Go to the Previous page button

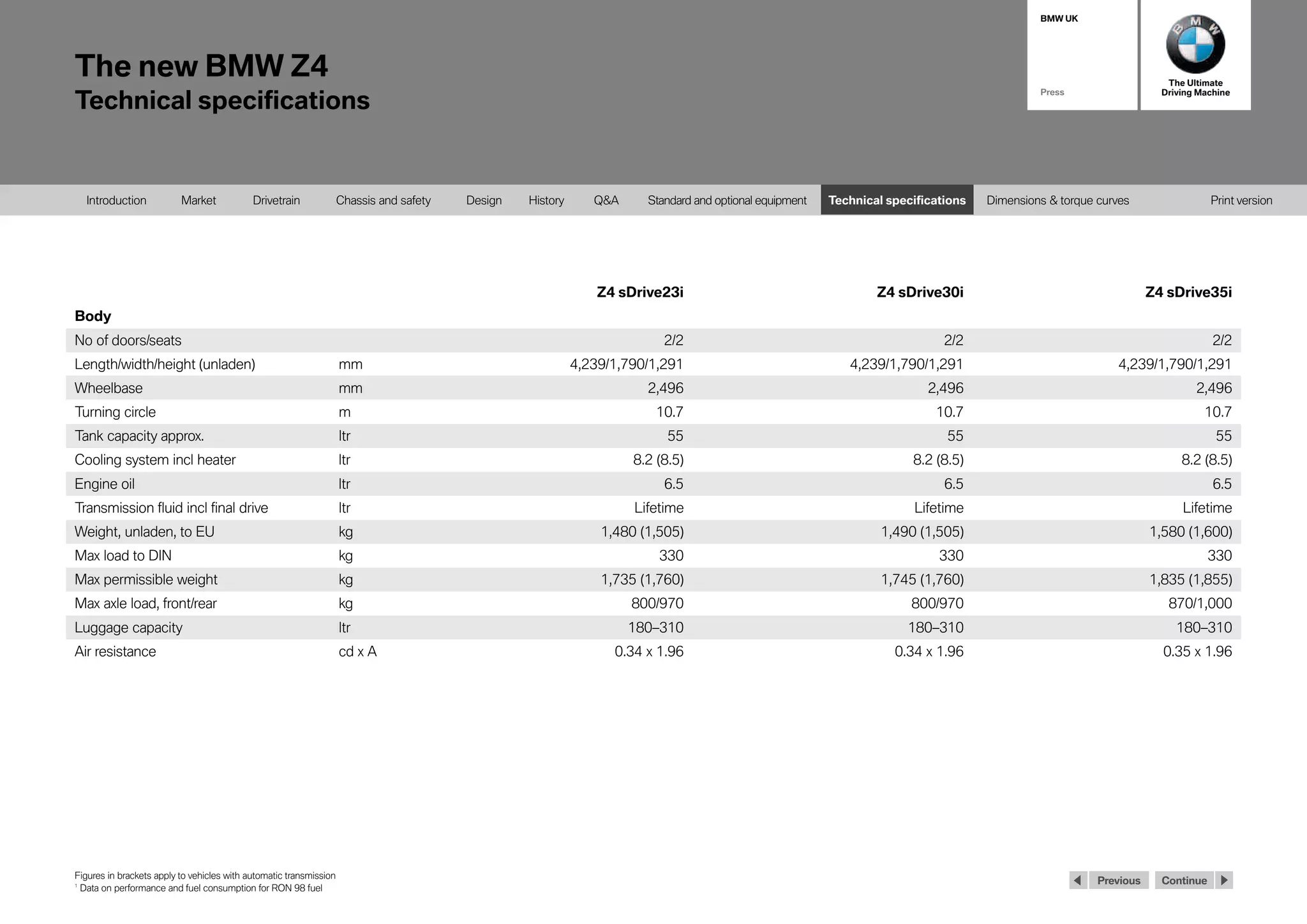pyautogui.click(x=1118, y=881)
